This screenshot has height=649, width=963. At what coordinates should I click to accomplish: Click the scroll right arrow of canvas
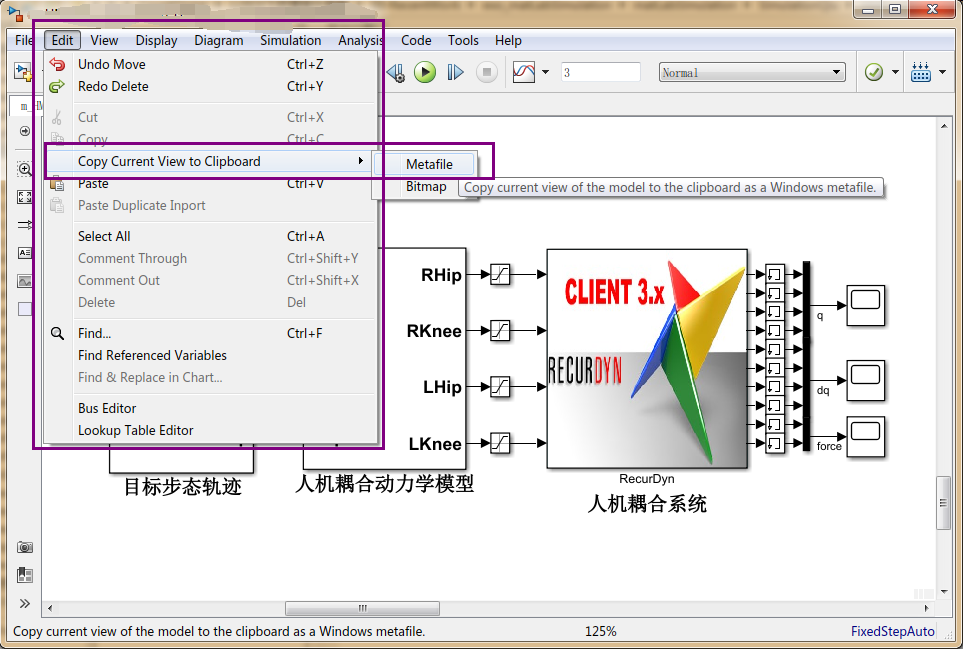(926, 608)
